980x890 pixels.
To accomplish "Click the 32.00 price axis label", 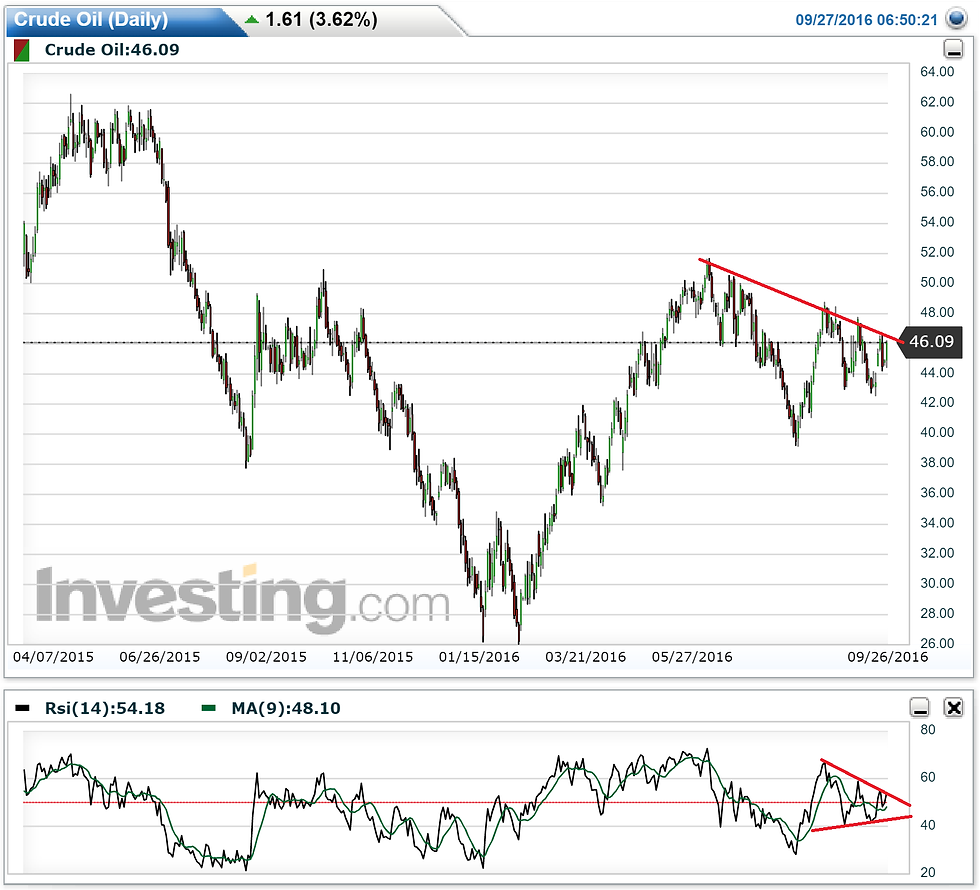I will 937,553.
